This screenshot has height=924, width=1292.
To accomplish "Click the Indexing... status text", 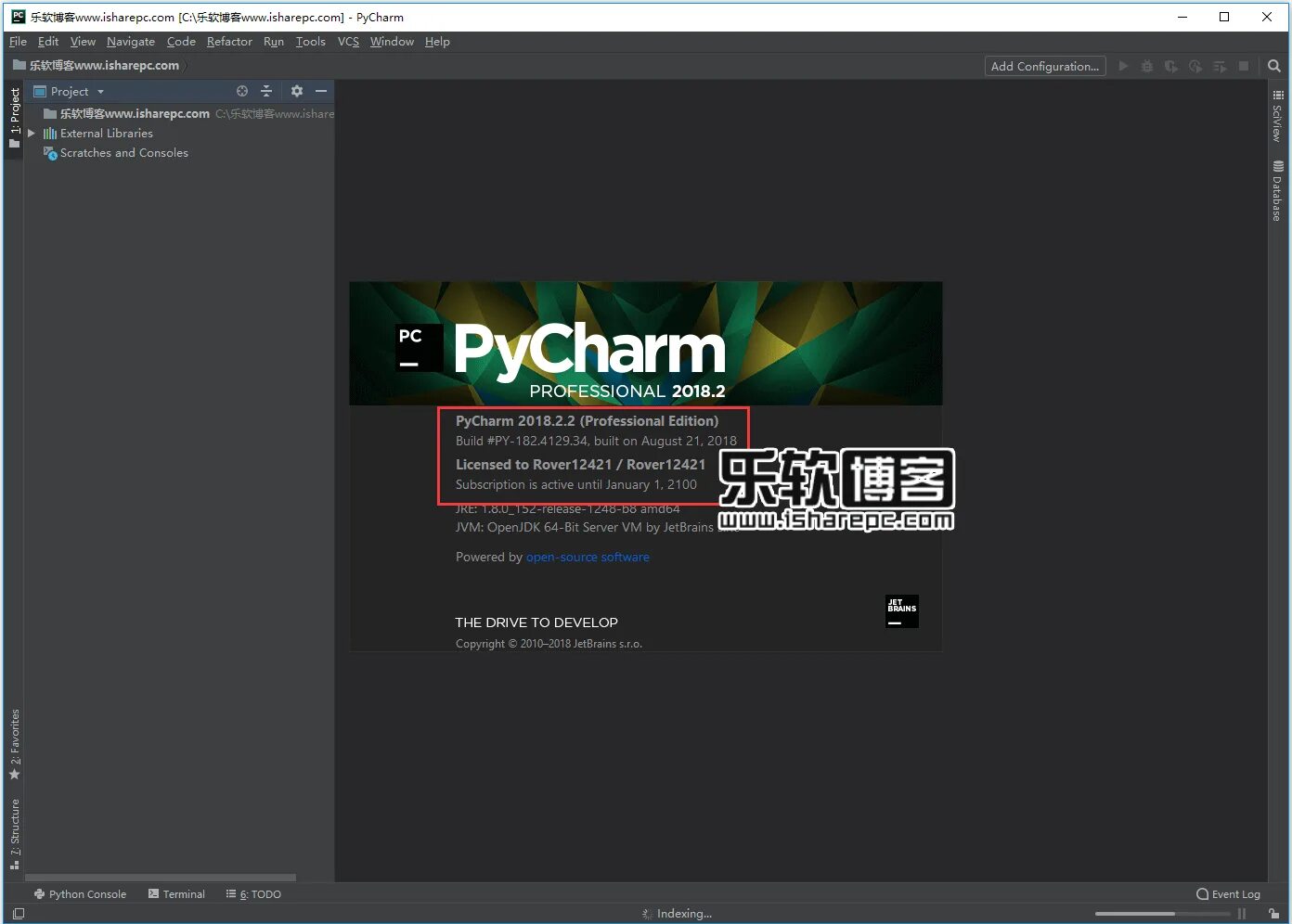I will tap(684, 914).
